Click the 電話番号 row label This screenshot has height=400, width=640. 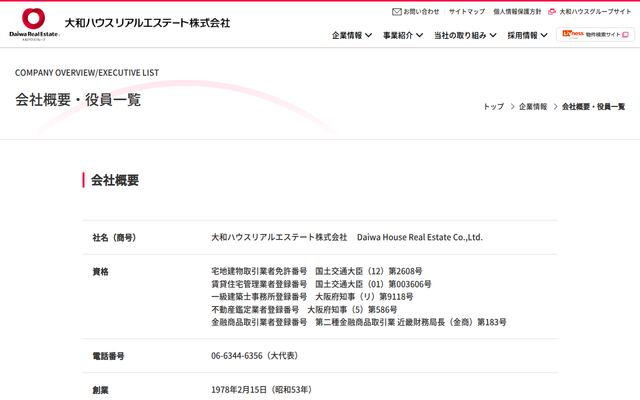pyautogui.click(x=108, y=356)
